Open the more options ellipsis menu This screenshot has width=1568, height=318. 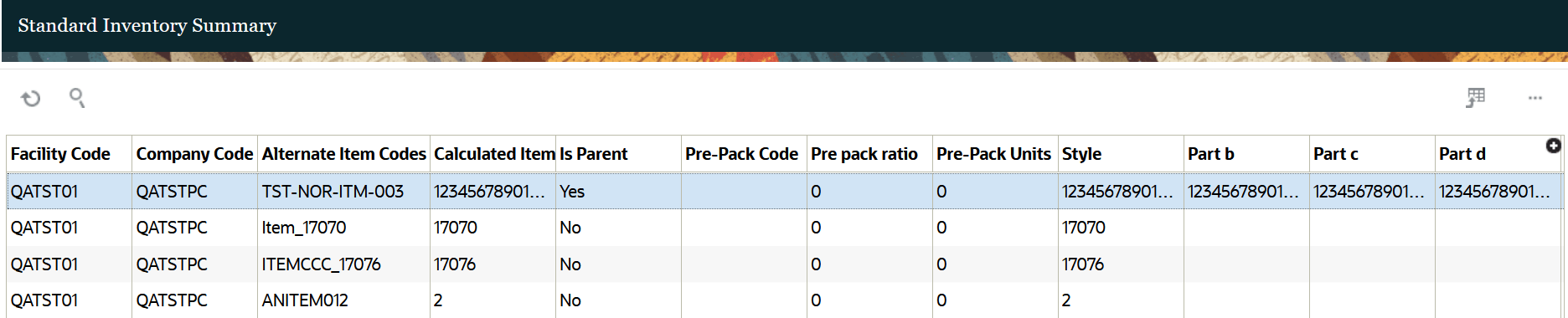click(x=1534, y=98)
